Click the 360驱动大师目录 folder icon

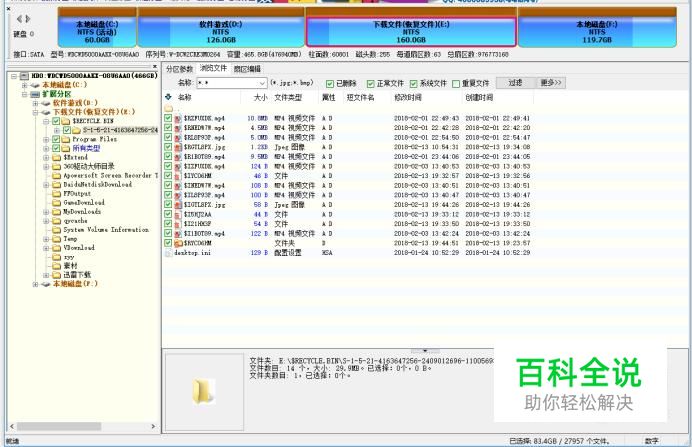[x=56, y=166]
